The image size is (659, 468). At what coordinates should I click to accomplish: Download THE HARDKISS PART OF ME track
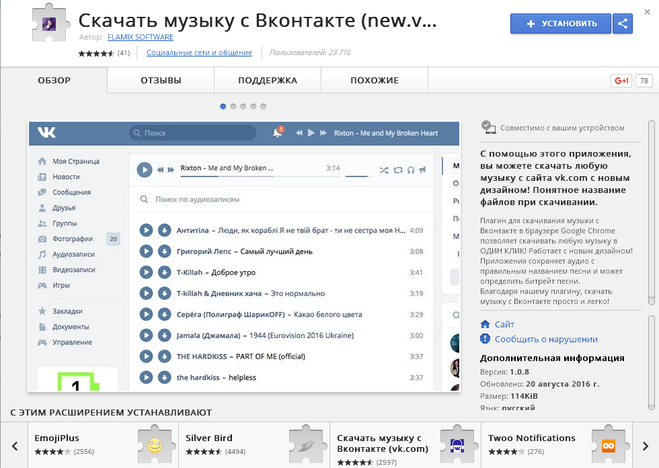(x=164, y=356)
